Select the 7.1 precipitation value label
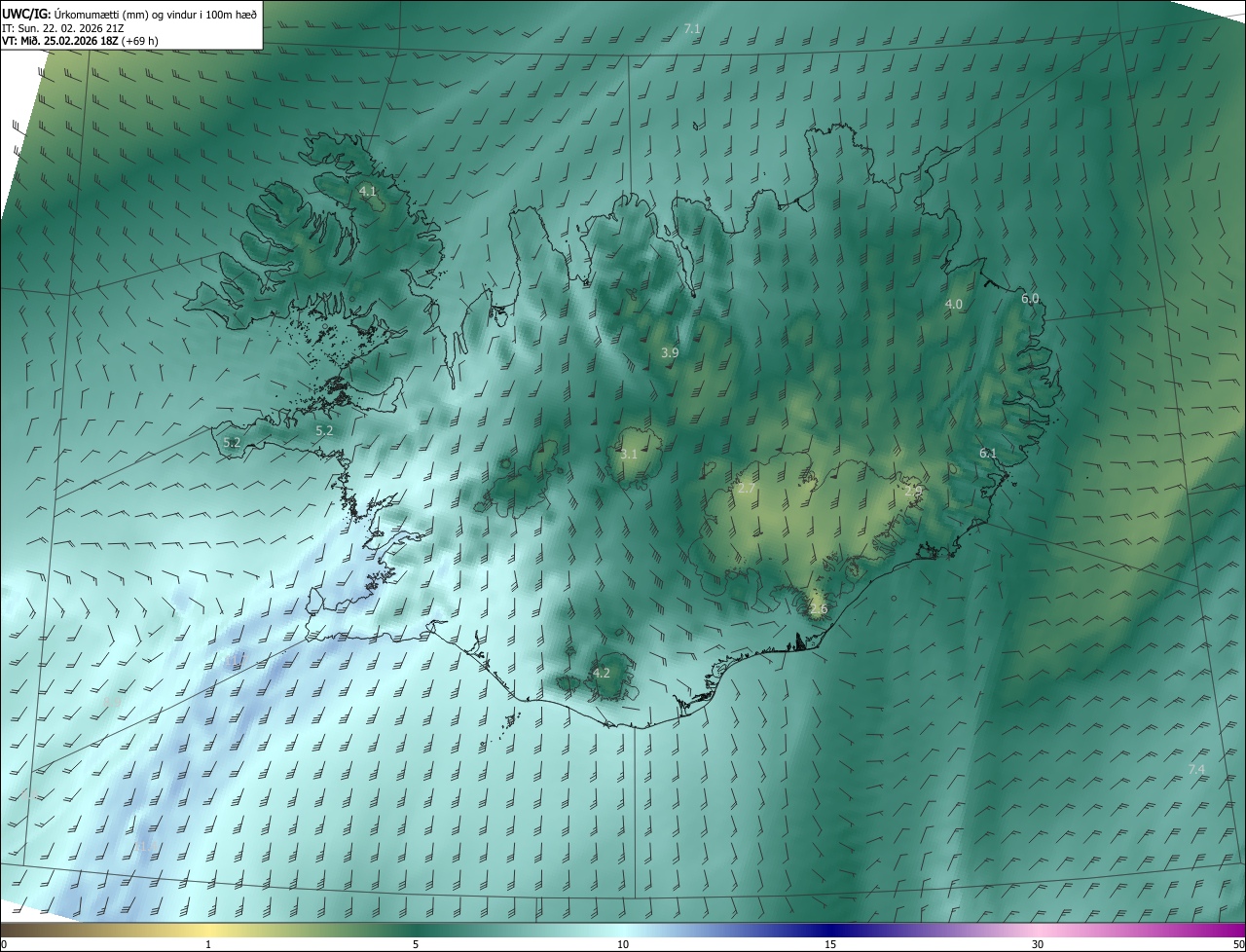1246x952 pixels. coord(692,29)
